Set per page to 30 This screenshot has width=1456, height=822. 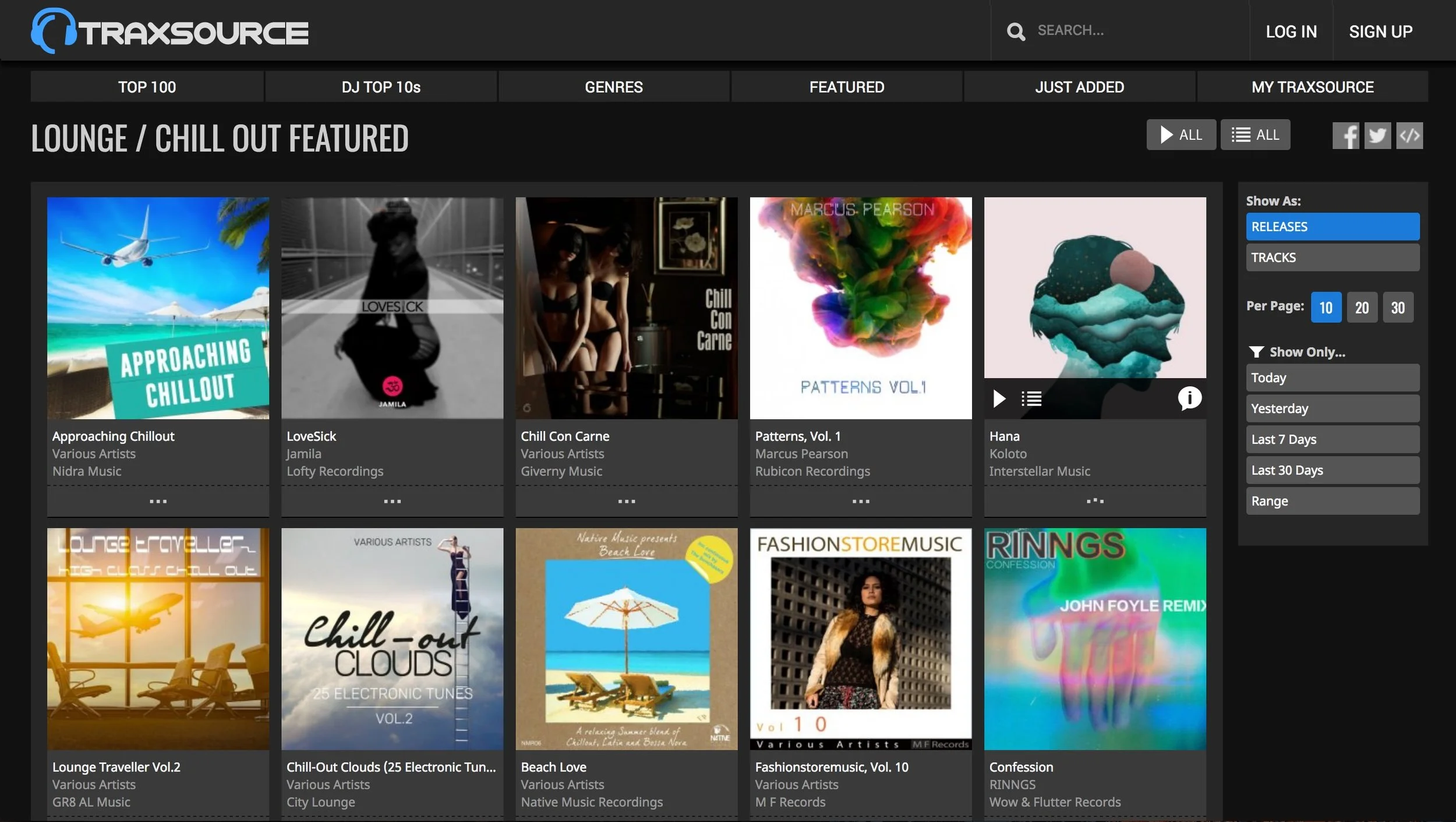click(1398, 308)
